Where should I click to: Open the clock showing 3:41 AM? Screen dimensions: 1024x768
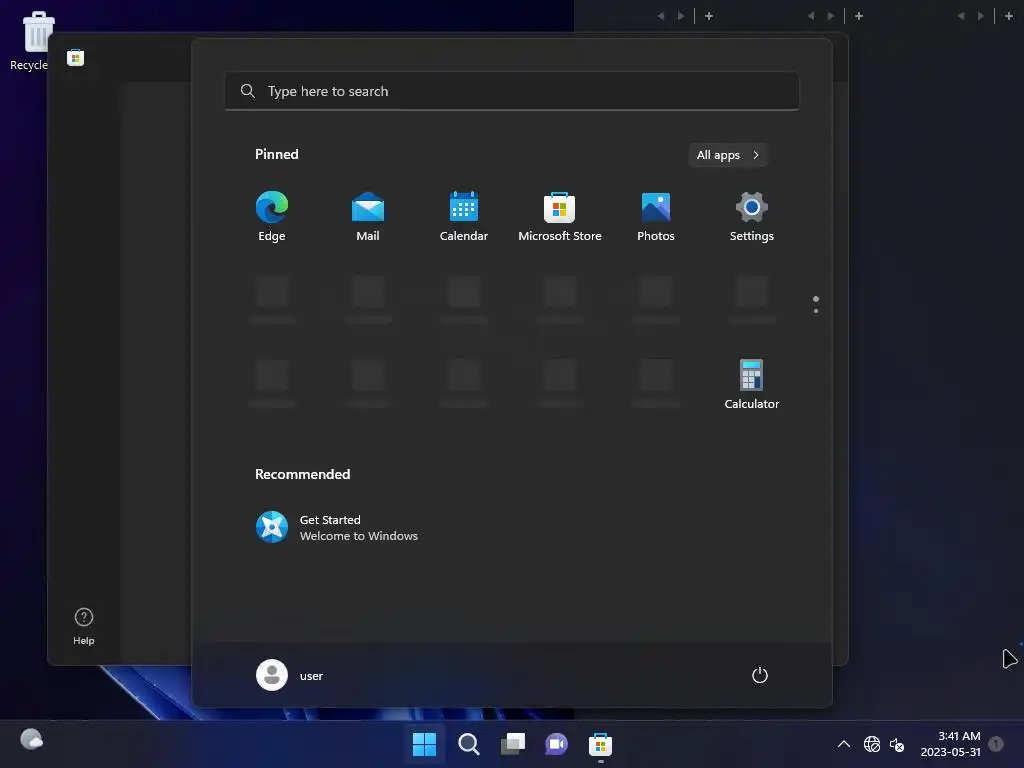[951, 744]
